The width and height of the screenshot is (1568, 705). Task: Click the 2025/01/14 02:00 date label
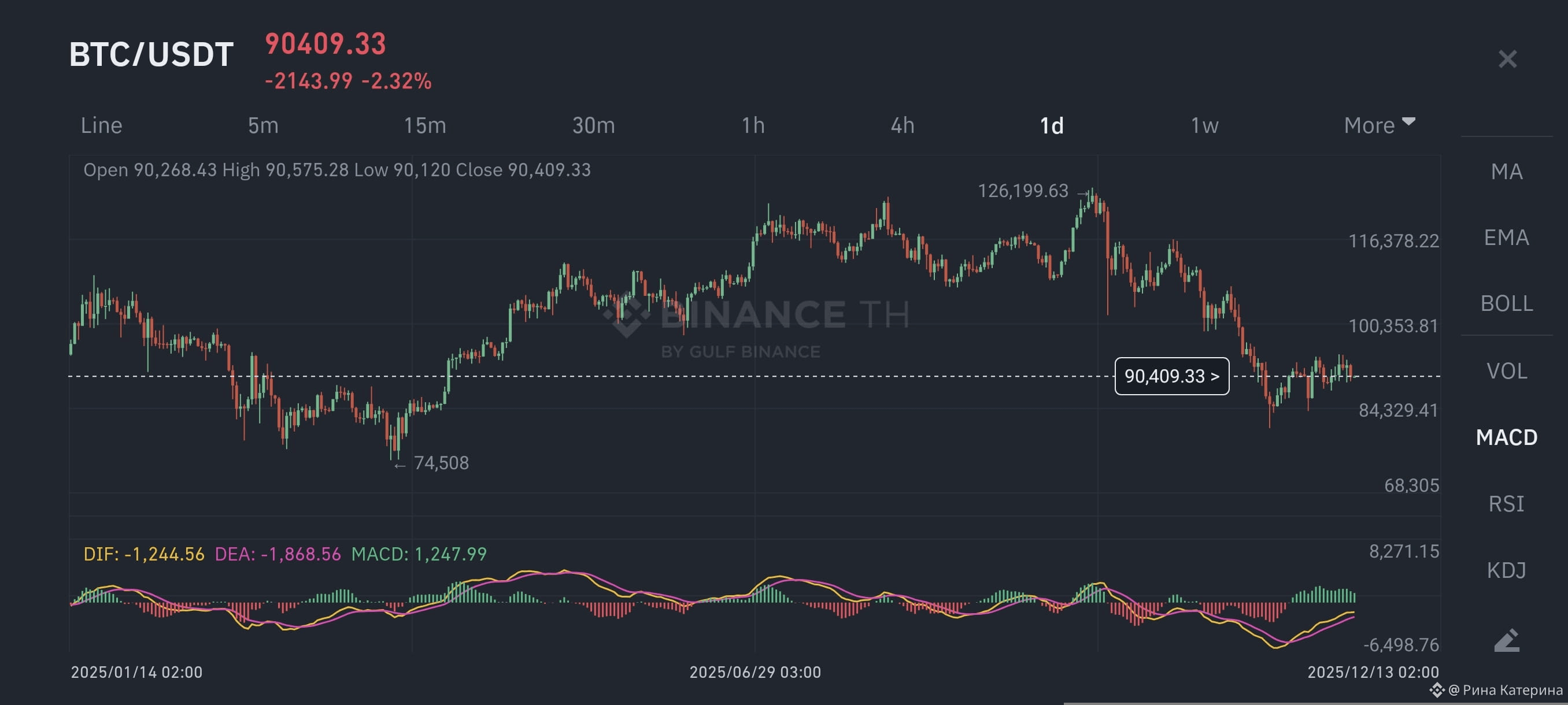coord(136,672)
